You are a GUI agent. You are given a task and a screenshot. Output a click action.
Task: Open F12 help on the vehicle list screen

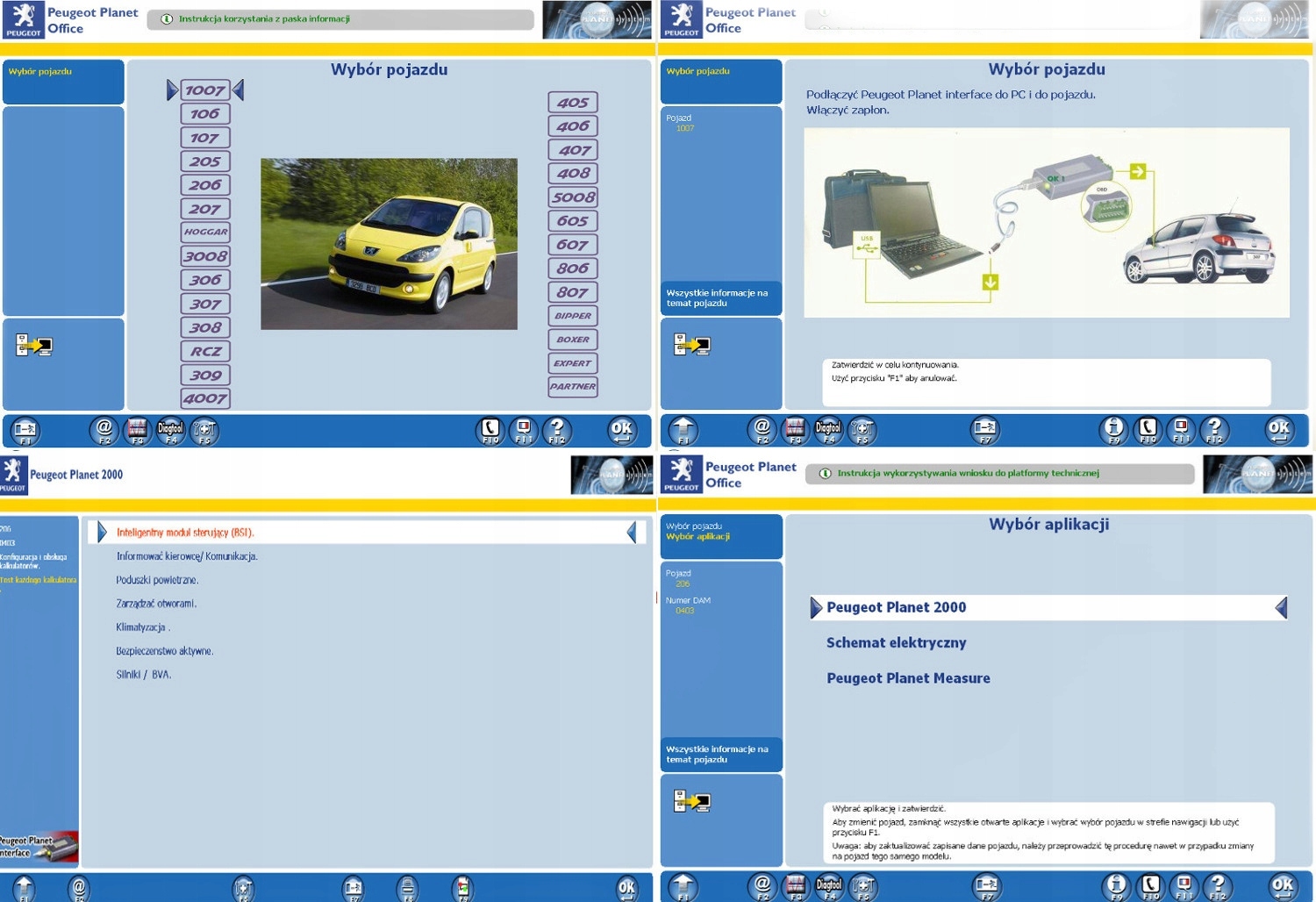pyautogui.click(x=557, y=430)
